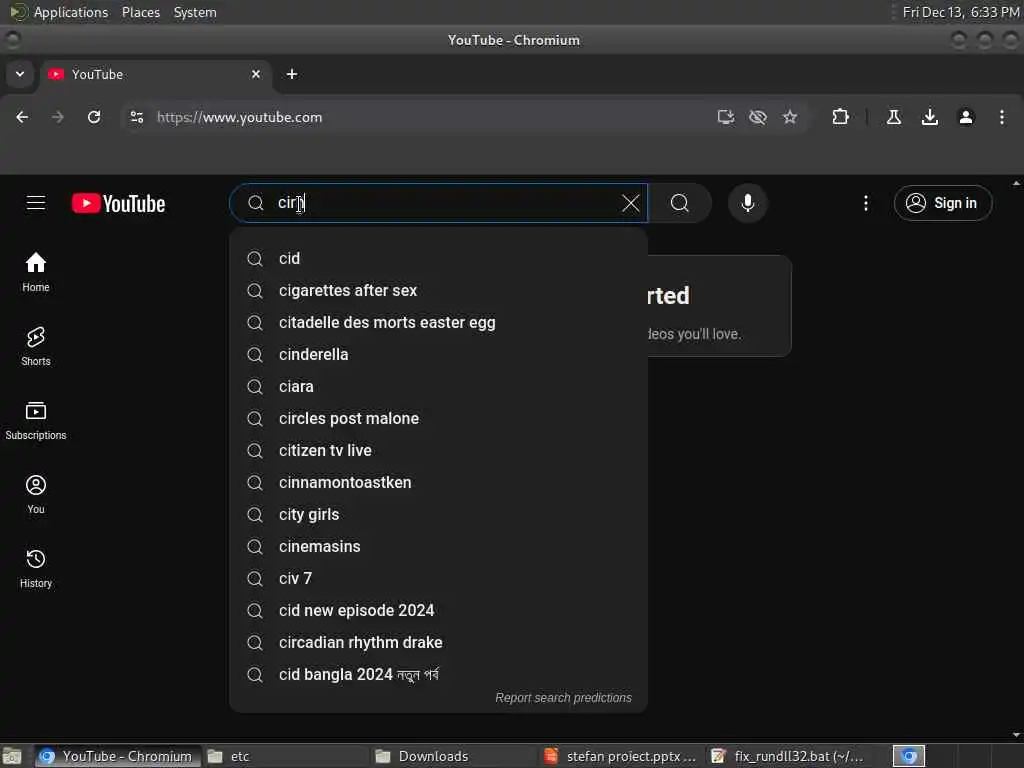This screenshot has width=1024, height=768.
Task: Select the YouTube browser tab
Action: pyautogui.click(x=155, y=74)
